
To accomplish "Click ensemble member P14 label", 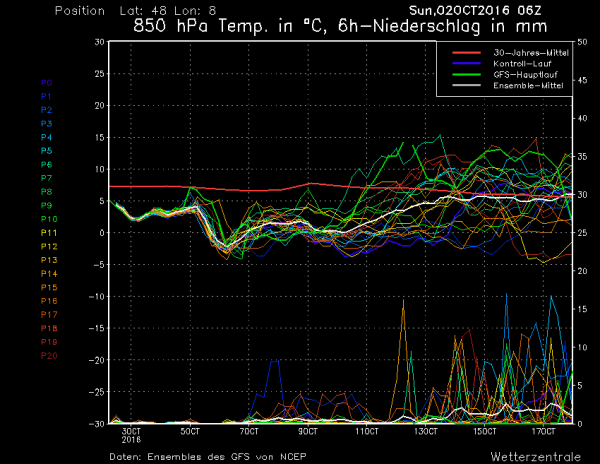I will (49, 273).
